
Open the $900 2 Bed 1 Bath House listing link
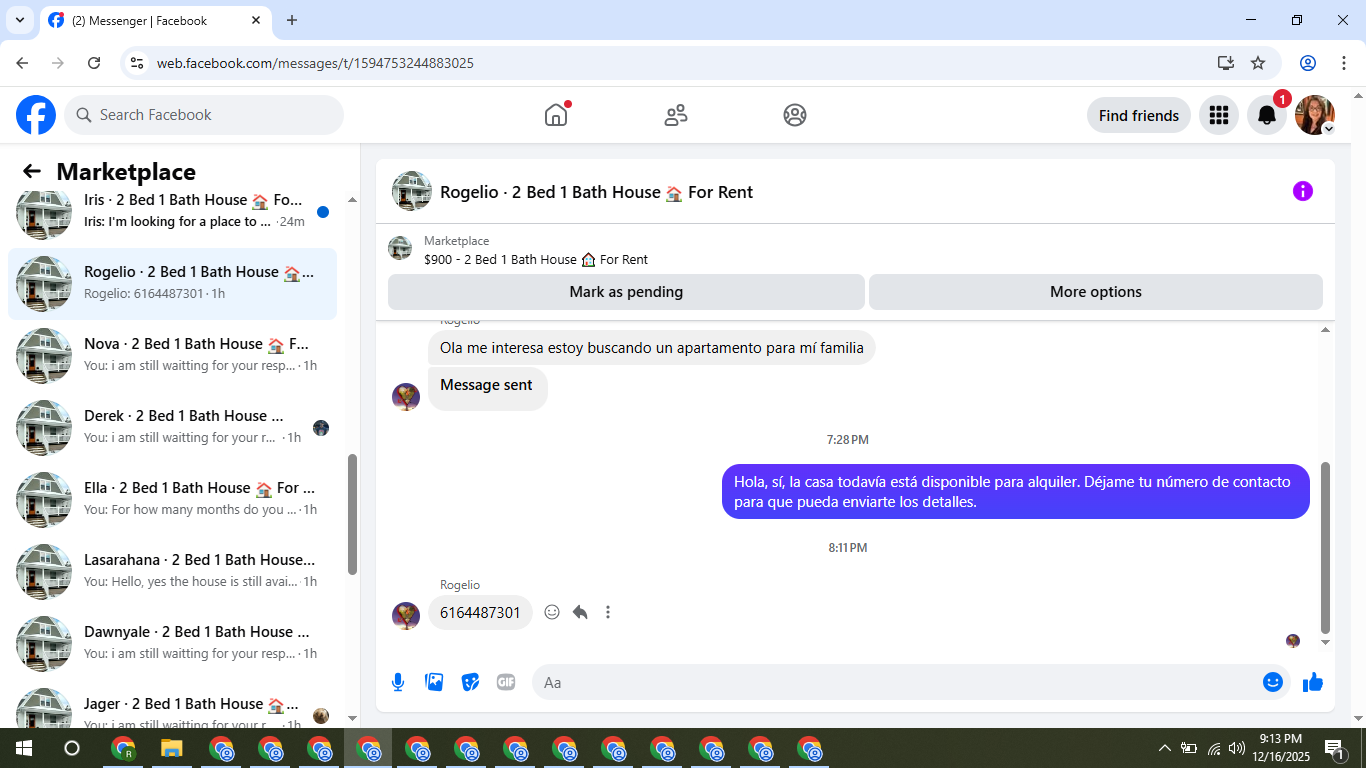tap(536, 259)
